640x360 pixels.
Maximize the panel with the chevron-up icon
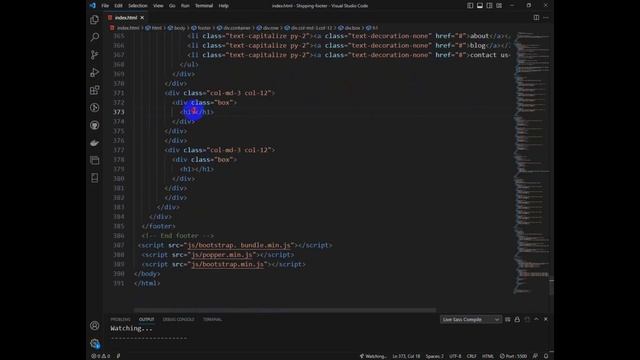pyautogui.click(x=536, y=319)
